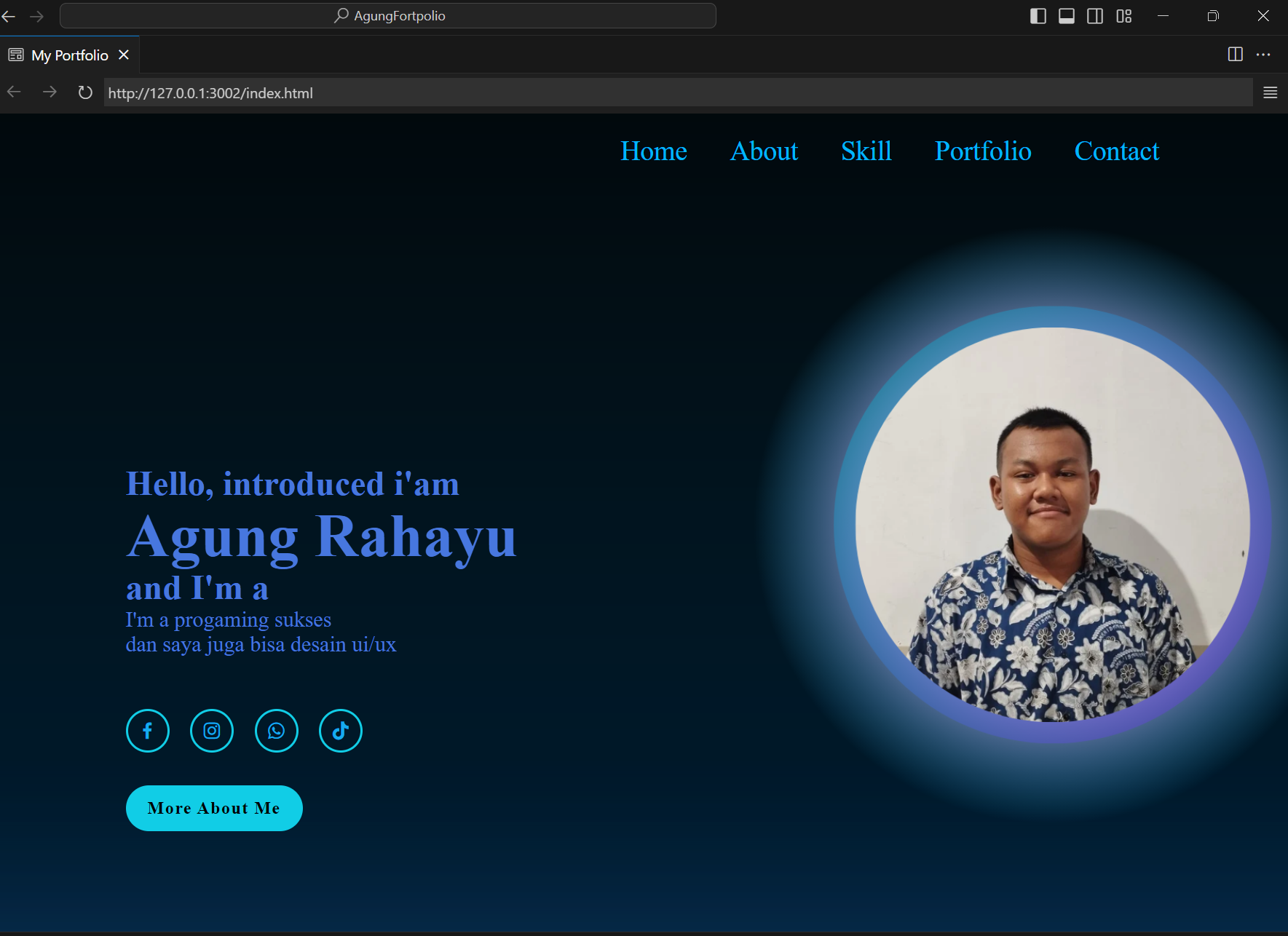Switch to the My Portfolio tab

tap(69, 55)
